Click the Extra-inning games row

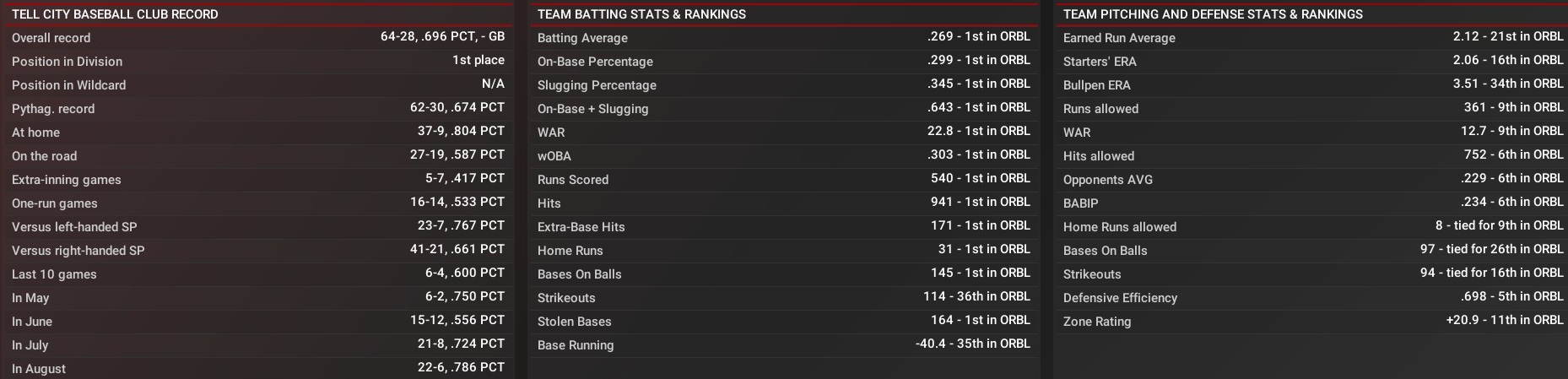click(x=257, y=180)
